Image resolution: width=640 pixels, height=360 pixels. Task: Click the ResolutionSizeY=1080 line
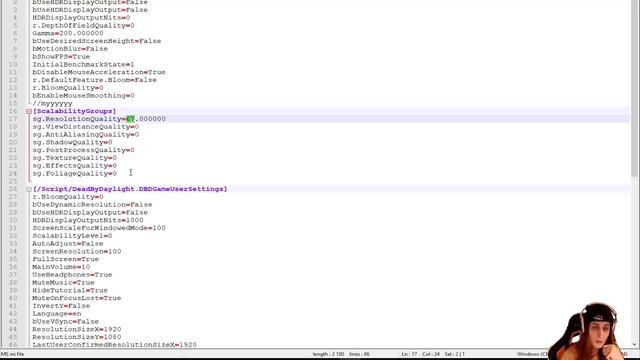(77, 337)
